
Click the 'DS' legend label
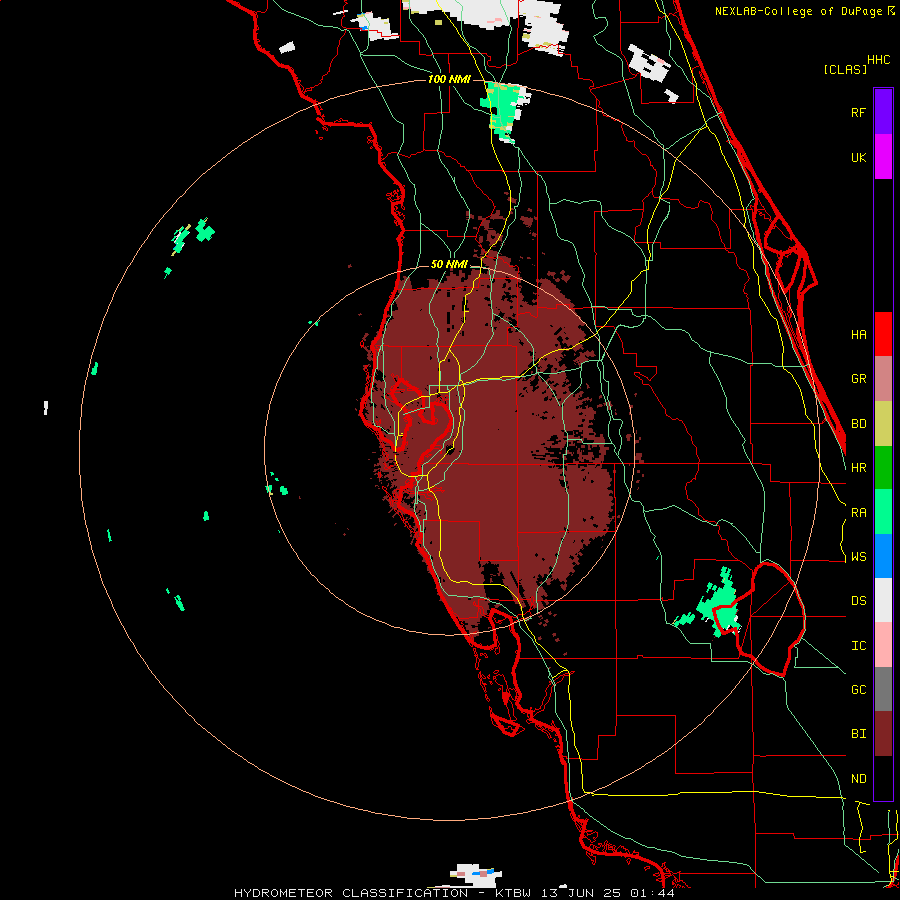coord(858,601)
